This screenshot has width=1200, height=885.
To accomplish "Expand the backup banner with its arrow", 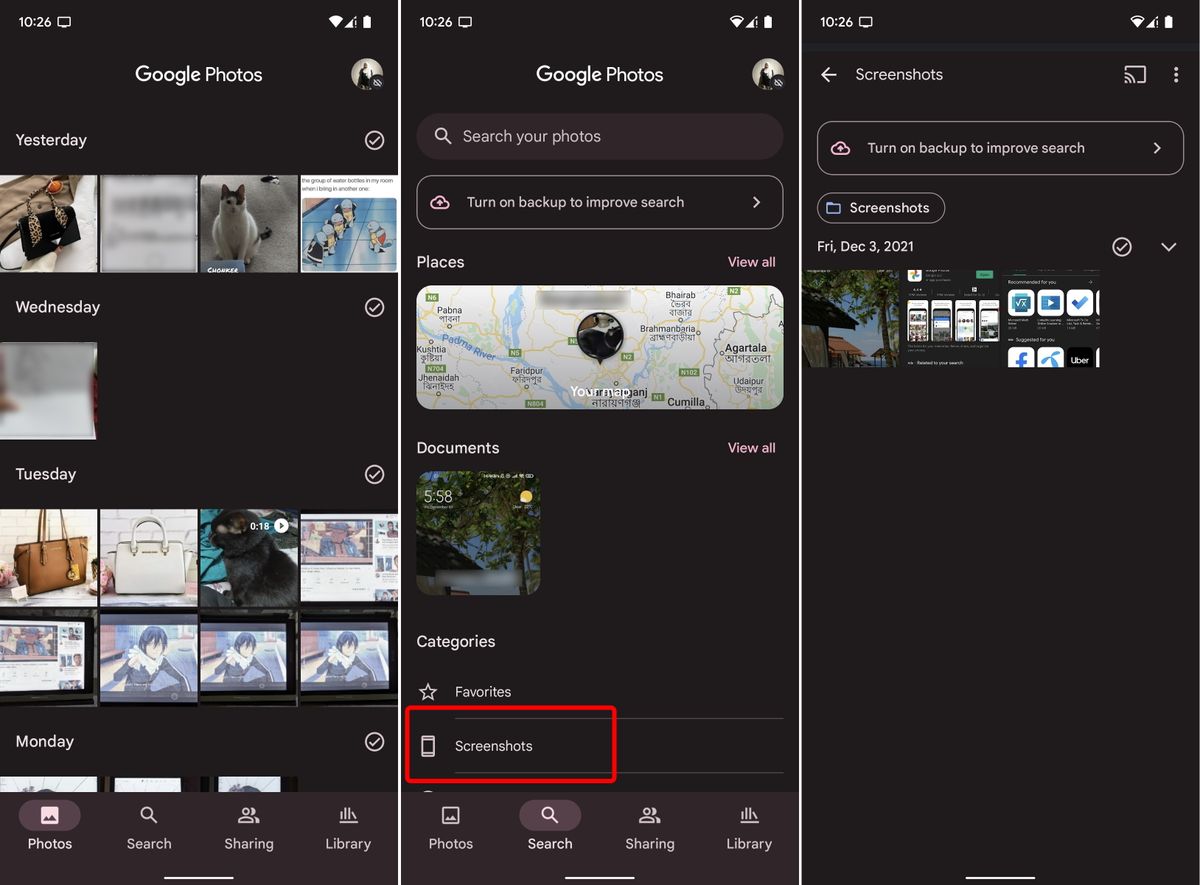I will 1157,147.
